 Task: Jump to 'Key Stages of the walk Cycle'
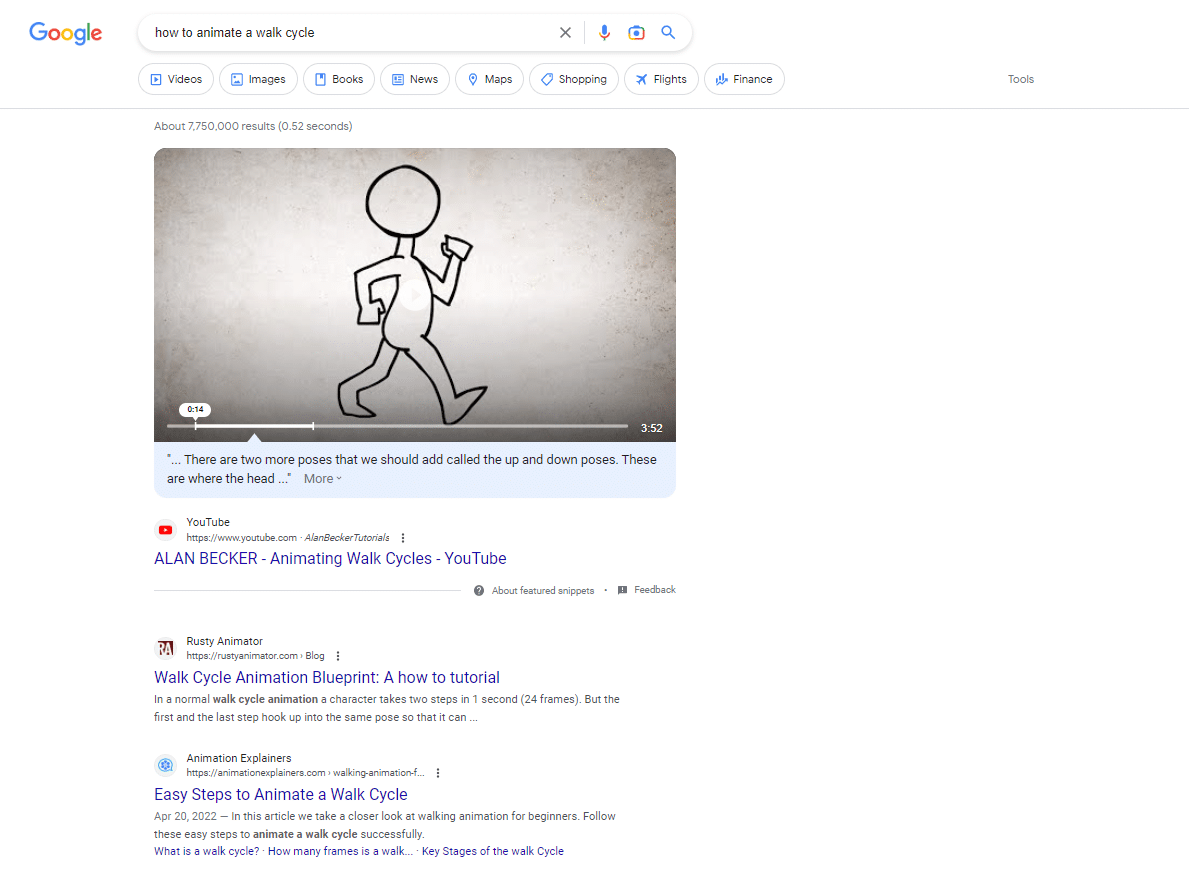(x=493, y=851)
